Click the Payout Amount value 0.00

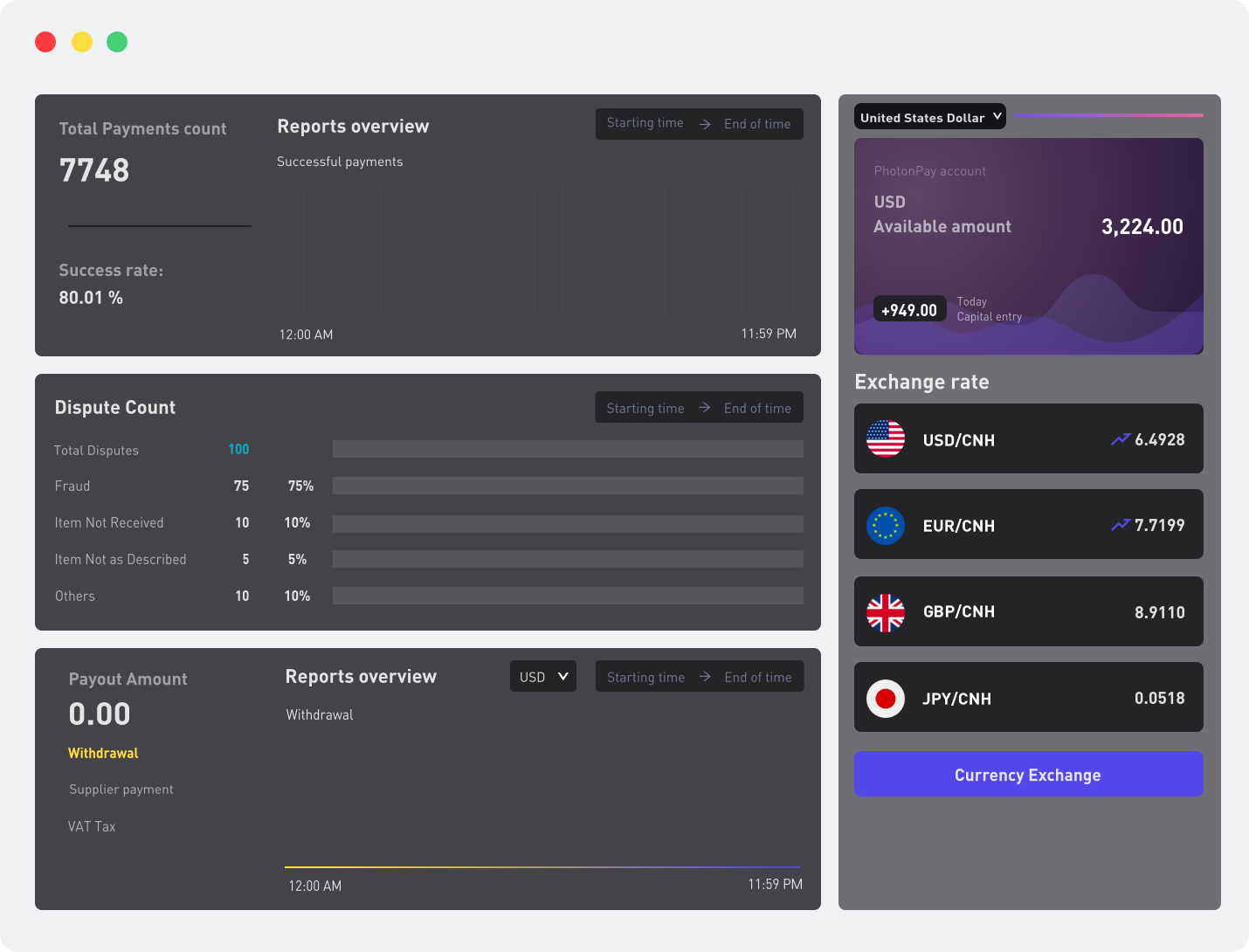[x=100, y=714]
